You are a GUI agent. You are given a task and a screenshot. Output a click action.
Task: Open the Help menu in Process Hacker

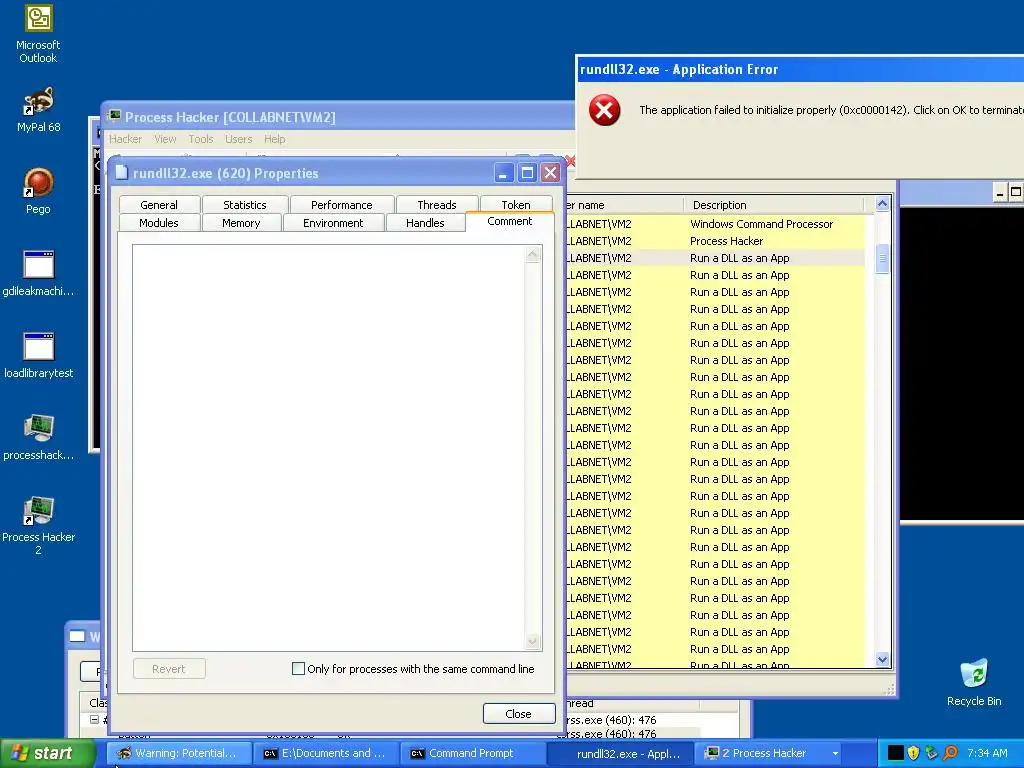pyautogui.click(x=274, y=139)
